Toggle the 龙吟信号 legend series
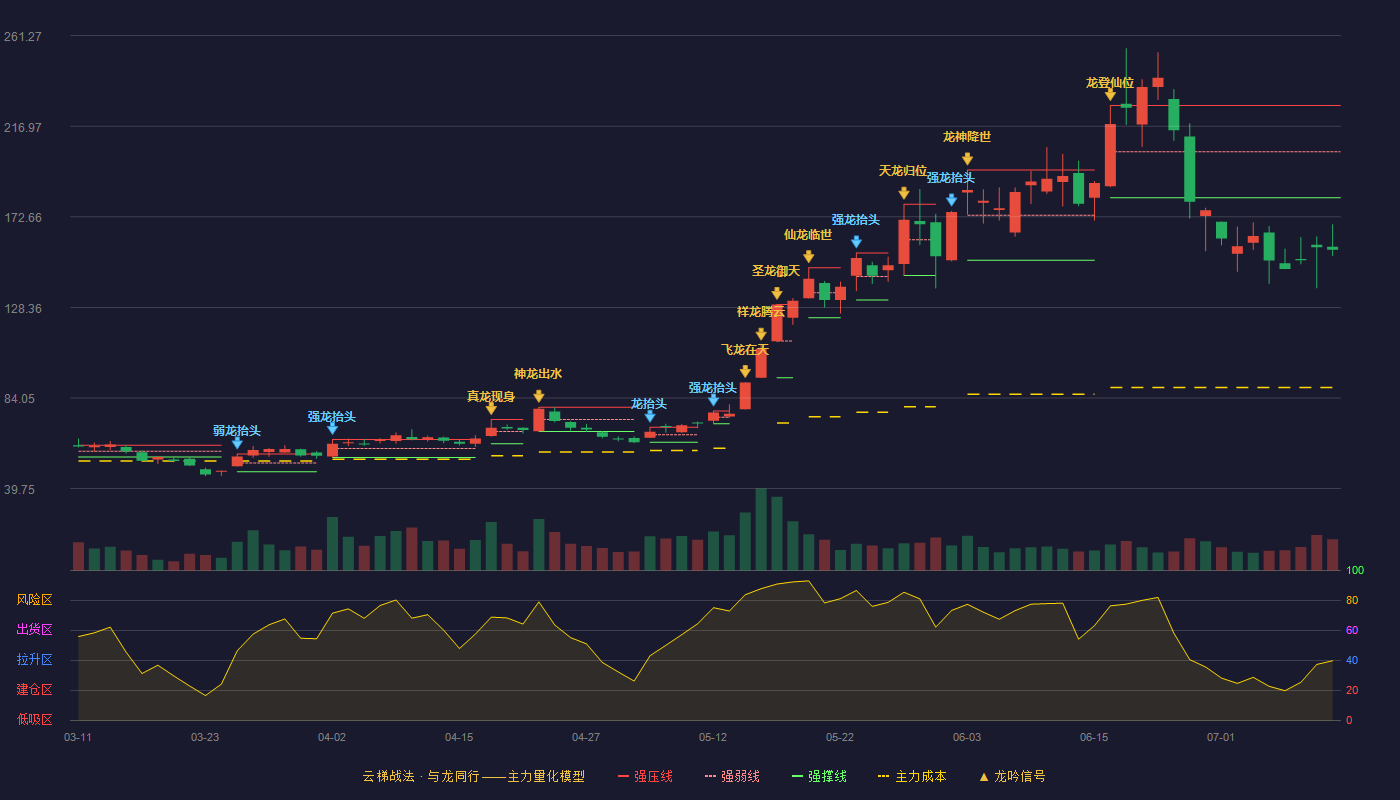Screen dimensions: 1400x800 click(1012, 776)
